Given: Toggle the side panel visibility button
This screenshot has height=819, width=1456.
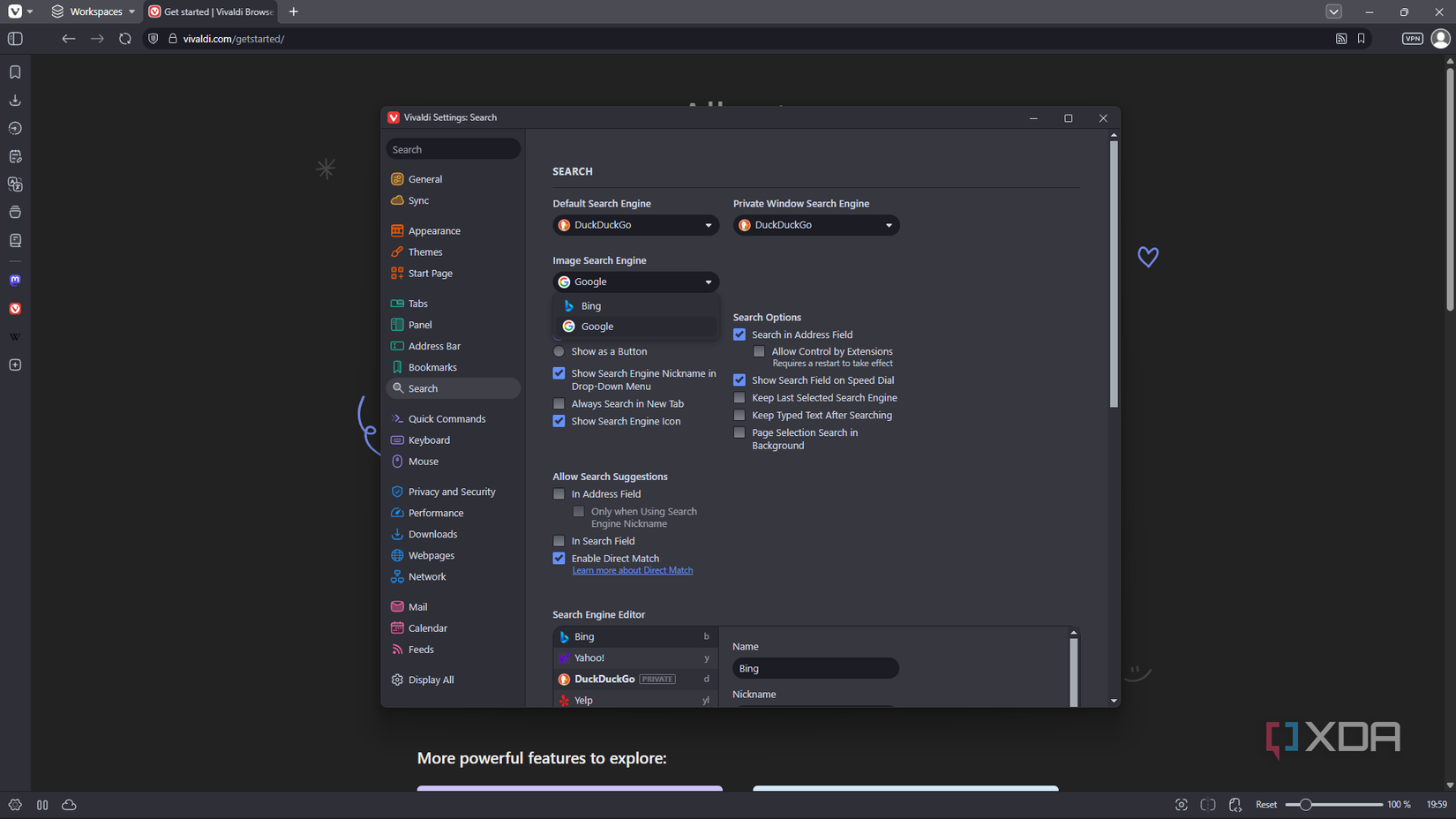Looking at the screenshot, I should tap(15, 39).
